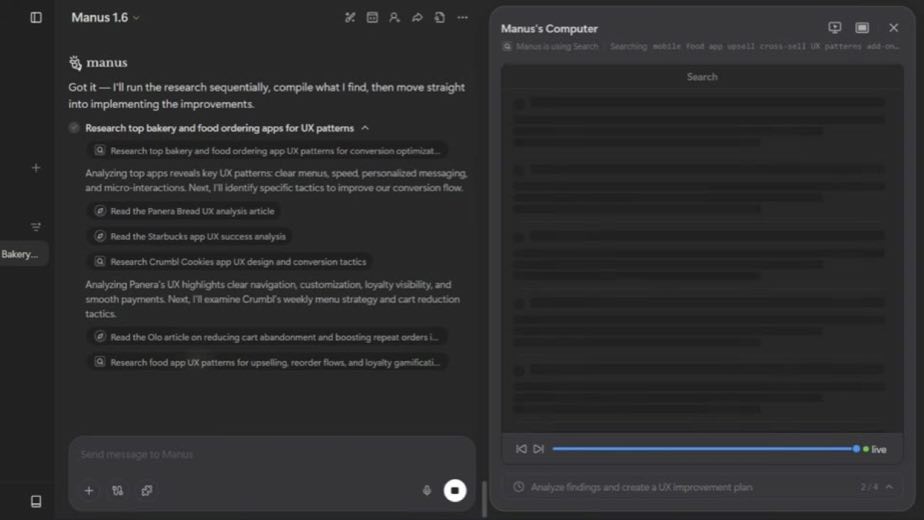The width and height of the screenshot is (924, 520).
Task: Open the calendar schedule icon in header
Action: click(372, 18)
